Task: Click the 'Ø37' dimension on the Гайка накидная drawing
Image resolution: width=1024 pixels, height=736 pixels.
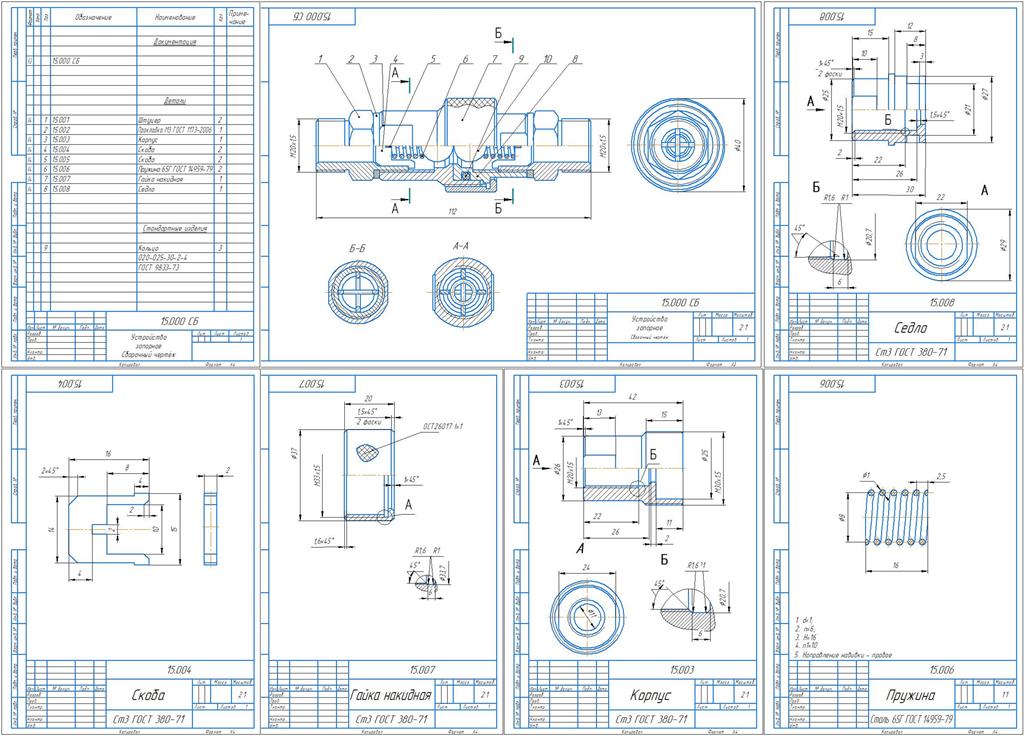Action: pyautogui.click(x=296, y=453)
